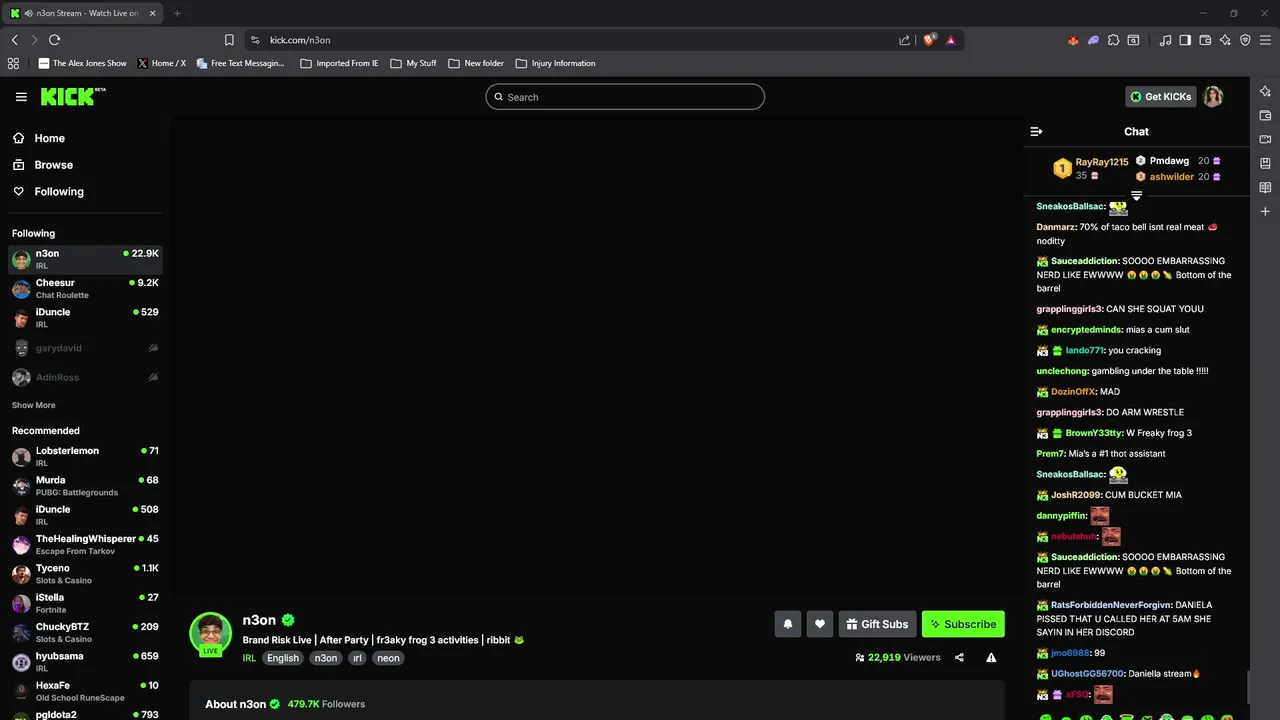Open My Stuff bookmark folder
The height and width of the screenshot is (720, 1280).
click(x=413, y=63)
